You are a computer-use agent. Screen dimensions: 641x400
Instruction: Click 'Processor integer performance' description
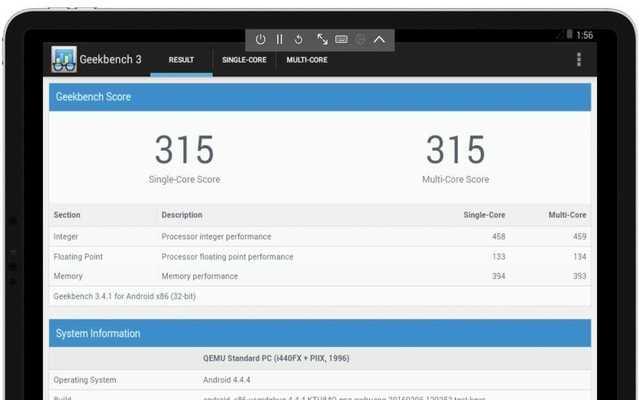(216, 236)
